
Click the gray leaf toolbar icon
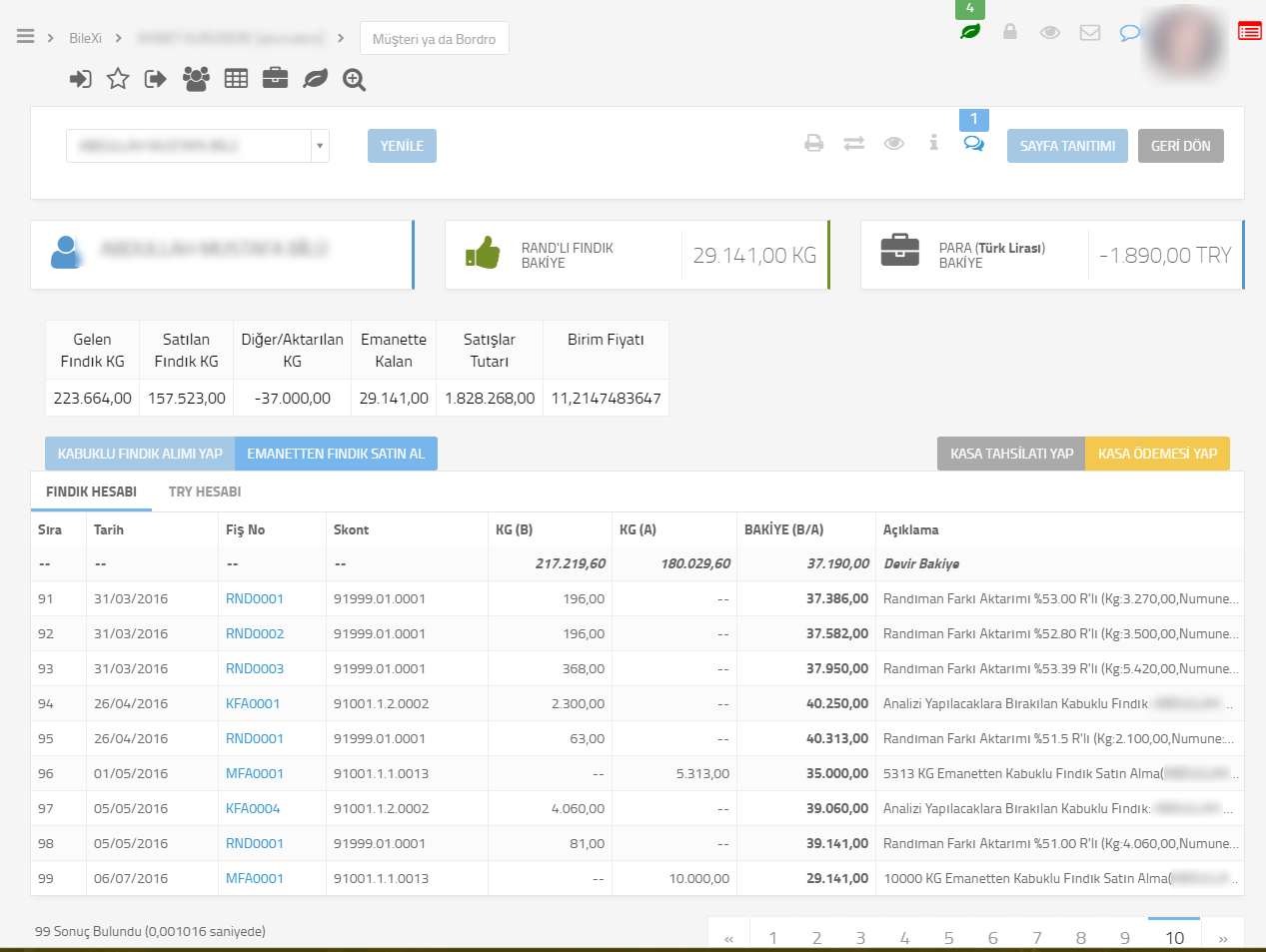tap(315, 79)
